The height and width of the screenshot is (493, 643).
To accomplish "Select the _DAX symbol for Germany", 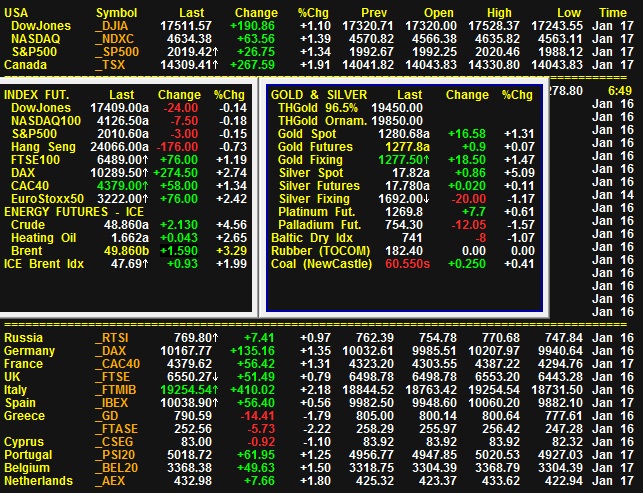I will tap(110, 351).
